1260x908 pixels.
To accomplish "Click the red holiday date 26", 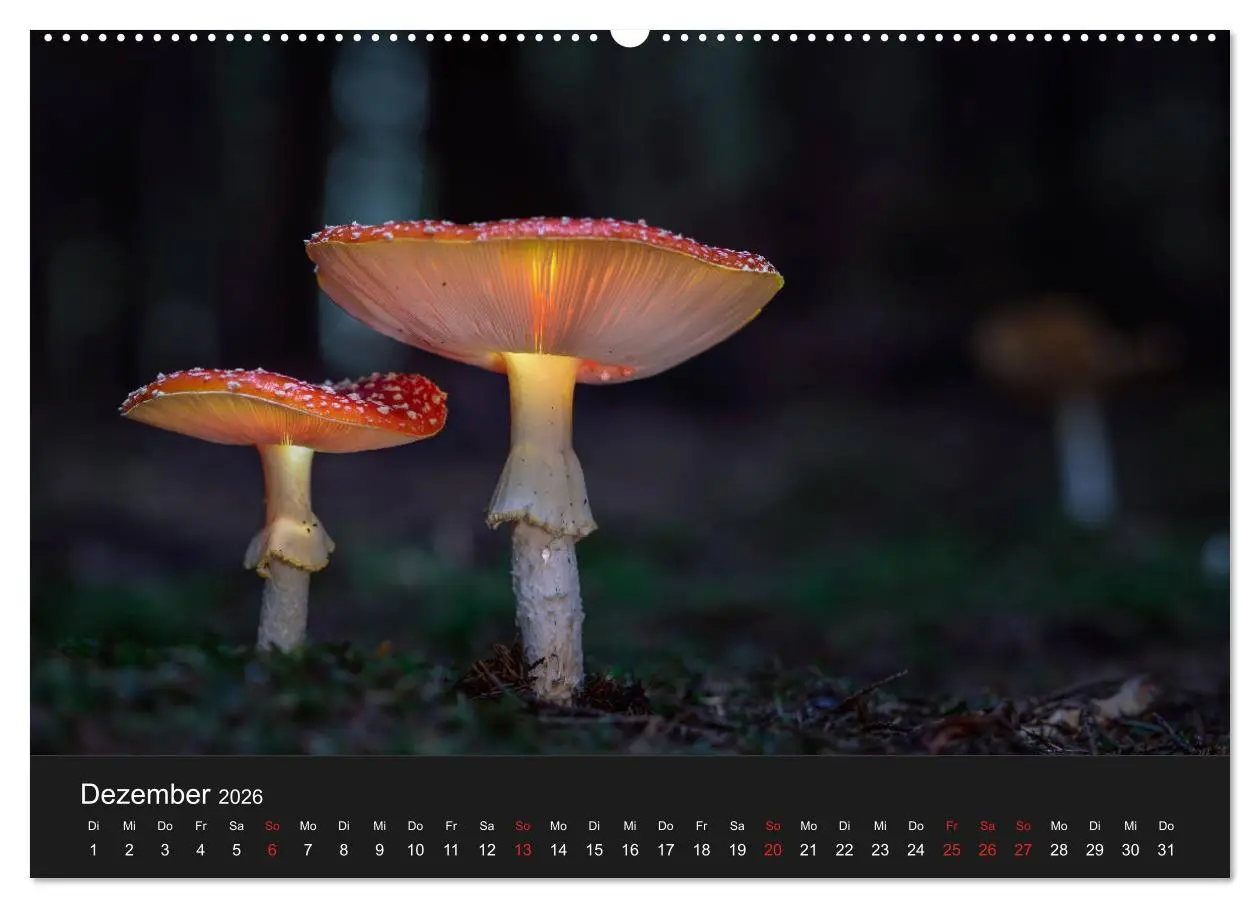I will 988,850.
